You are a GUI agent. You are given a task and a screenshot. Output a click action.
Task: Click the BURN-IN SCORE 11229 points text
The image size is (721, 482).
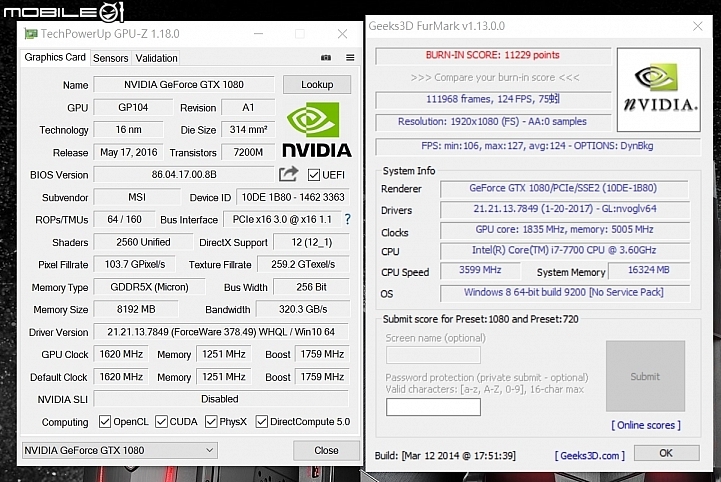492,55
